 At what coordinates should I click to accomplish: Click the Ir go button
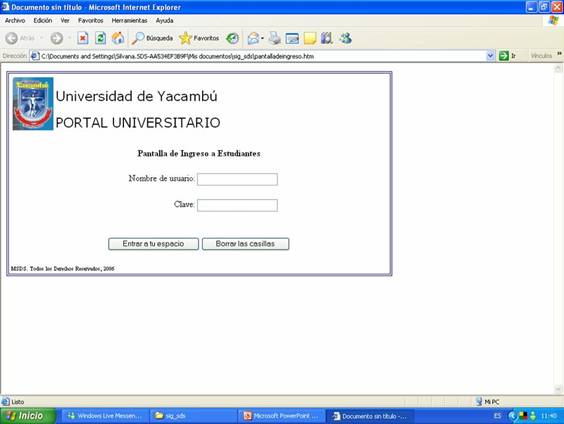[508, 56]
